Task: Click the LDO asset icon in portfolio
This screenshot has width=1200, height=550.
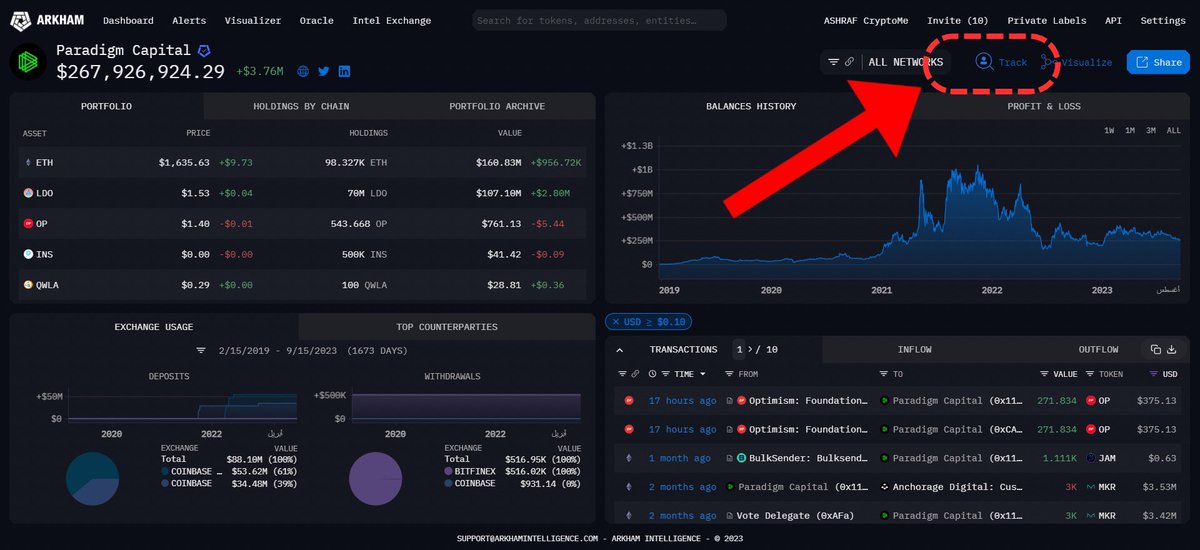Action: click(27, 193)
